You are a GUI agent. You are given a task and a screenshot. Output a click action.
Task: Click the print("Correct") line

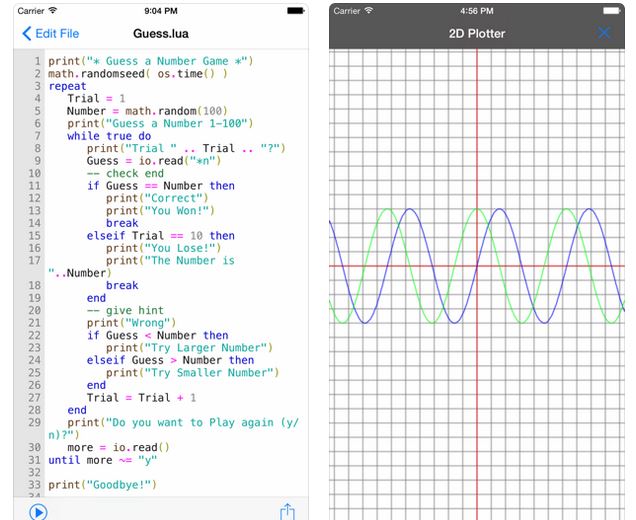(x=157, y=198)
